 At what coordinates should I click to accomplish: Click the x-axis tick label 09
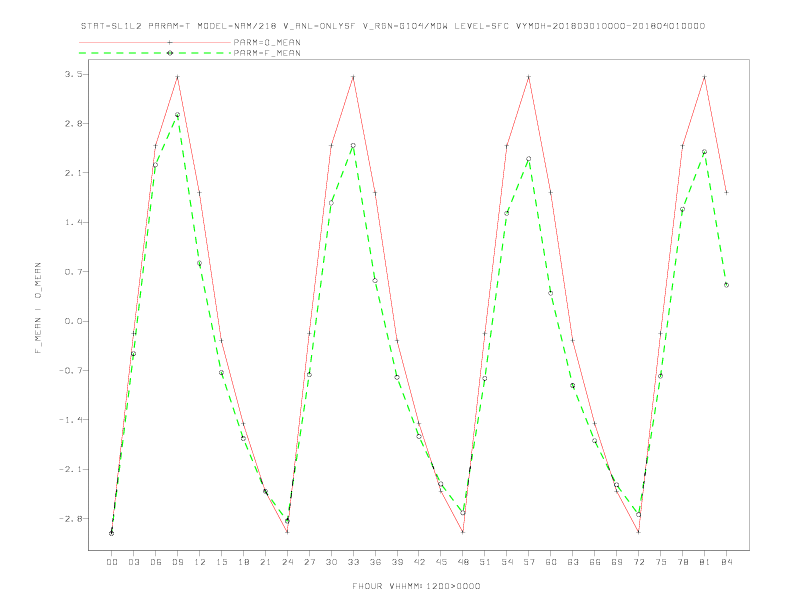177,562
